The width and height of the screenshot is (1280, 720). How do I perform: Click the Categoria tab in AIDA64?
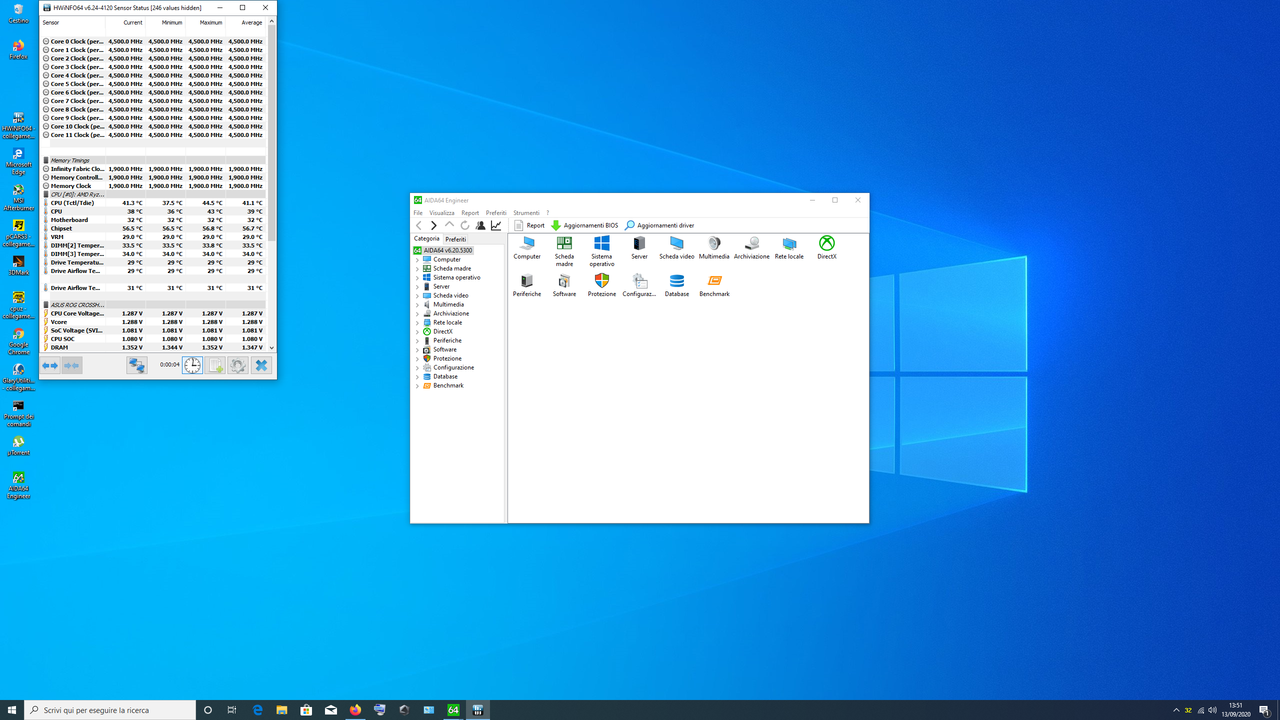pyautogui.click(x=427, y=239)
